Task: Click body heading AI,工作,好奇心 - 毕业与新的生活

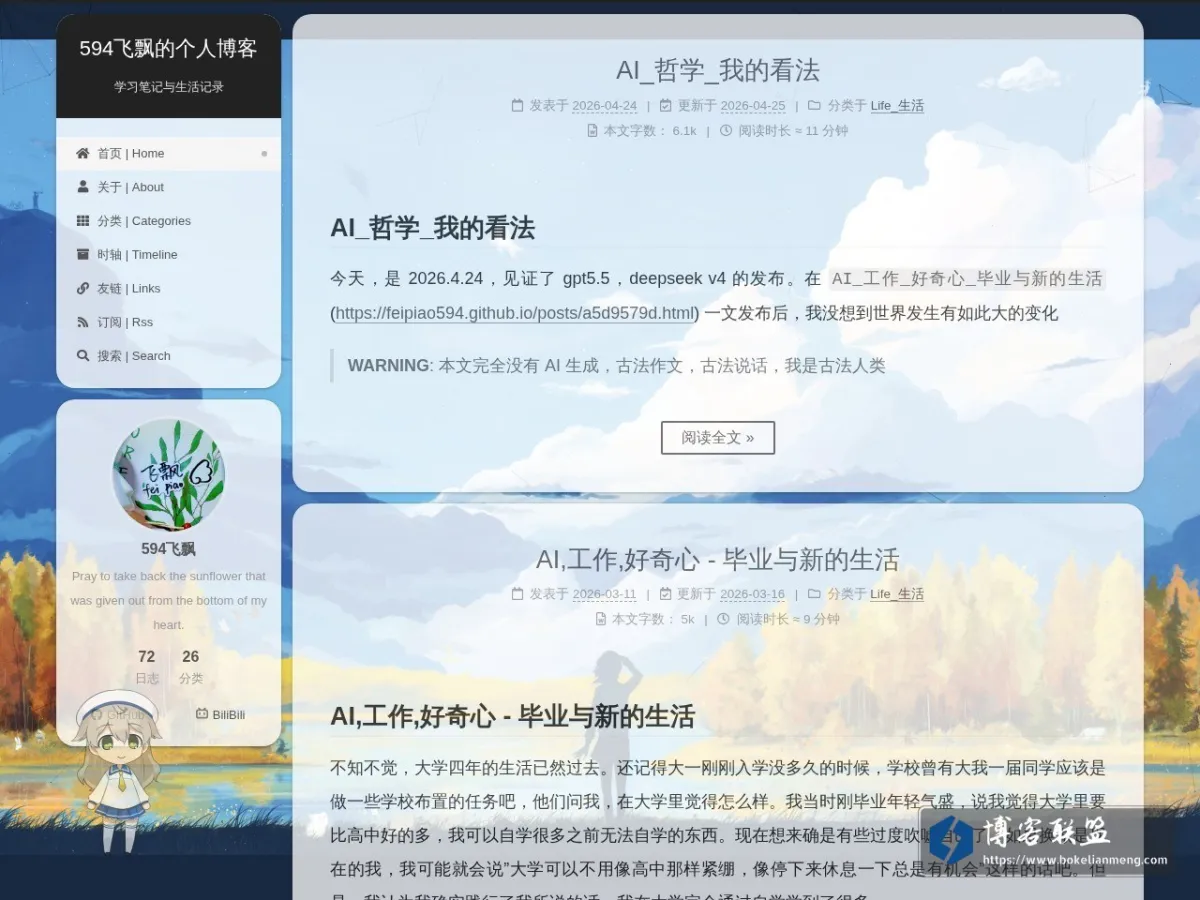Action: click(512, 717)
